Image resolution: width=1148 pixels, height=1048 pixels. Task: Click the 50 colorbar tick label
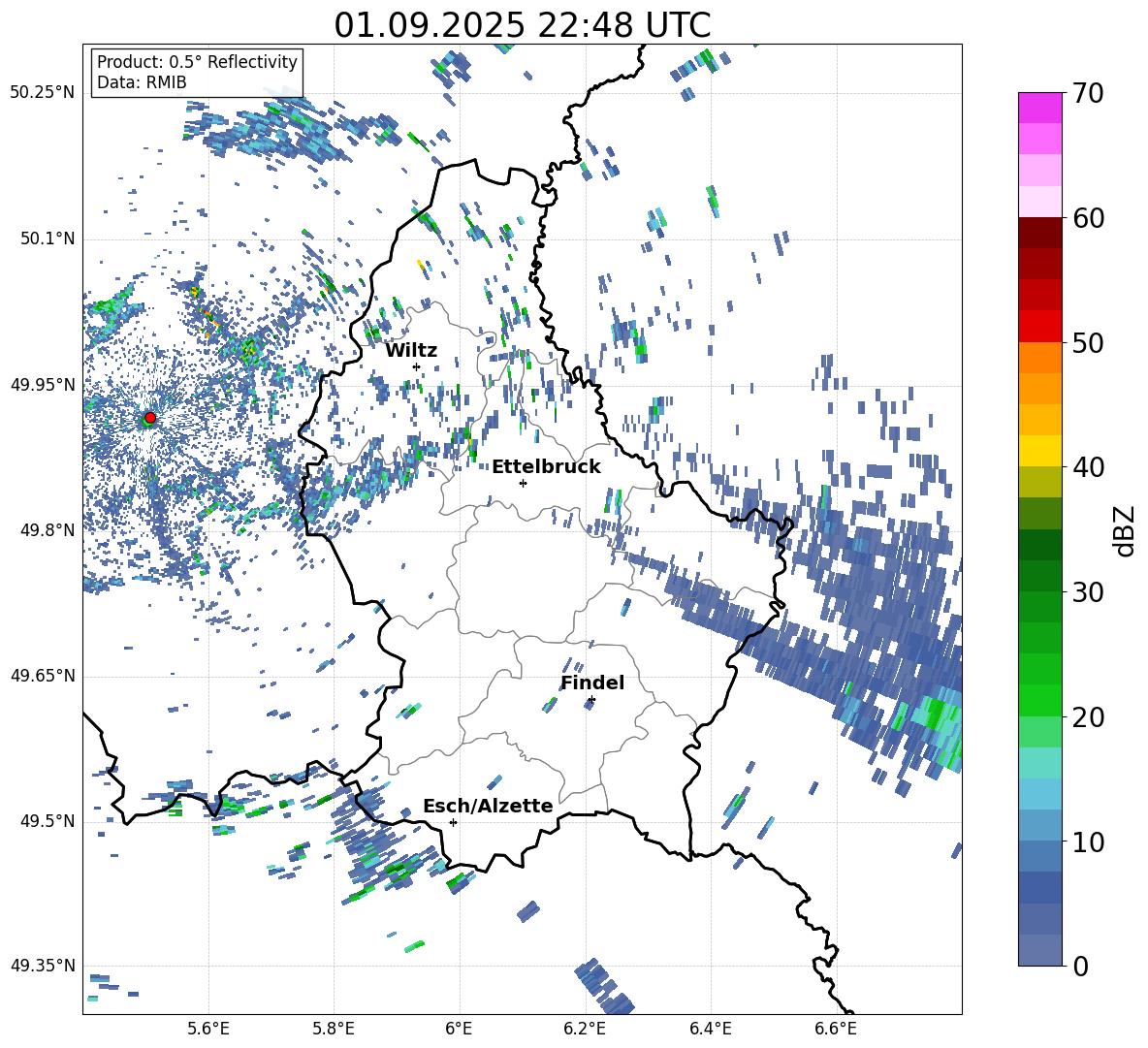click(x=1089, y=342)
